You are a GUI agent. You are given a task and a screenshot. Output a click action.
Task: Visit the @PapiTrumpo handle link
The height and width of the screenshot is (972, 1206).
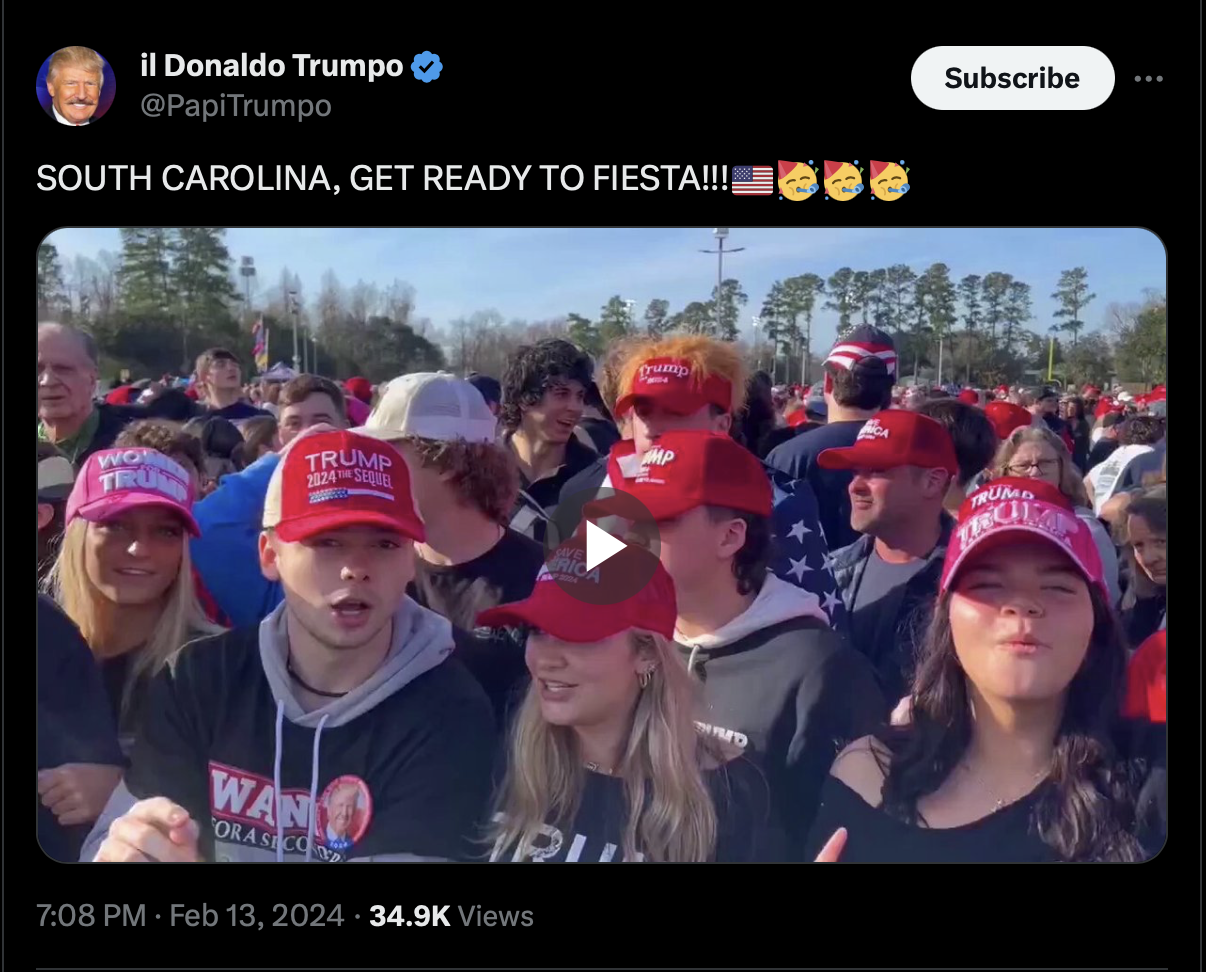click(236, 105)
